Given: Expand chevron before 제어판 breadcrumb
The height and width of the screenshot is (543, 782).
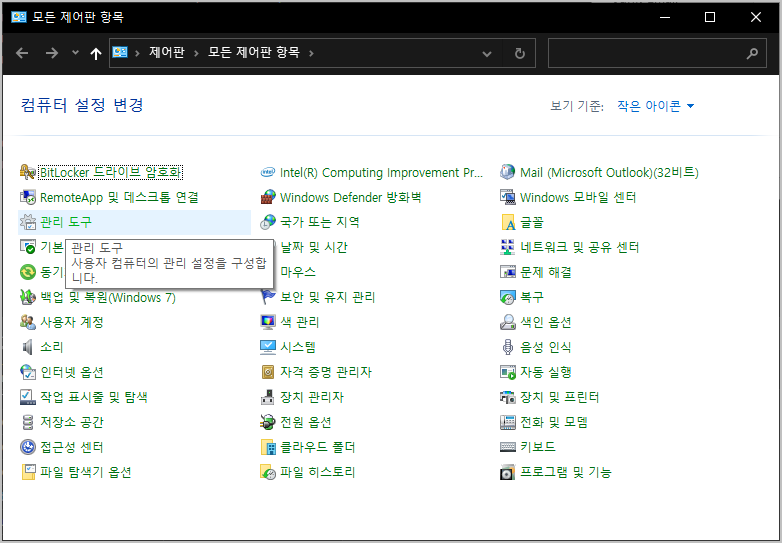Looking at the screenshot, I should (137, 53).
